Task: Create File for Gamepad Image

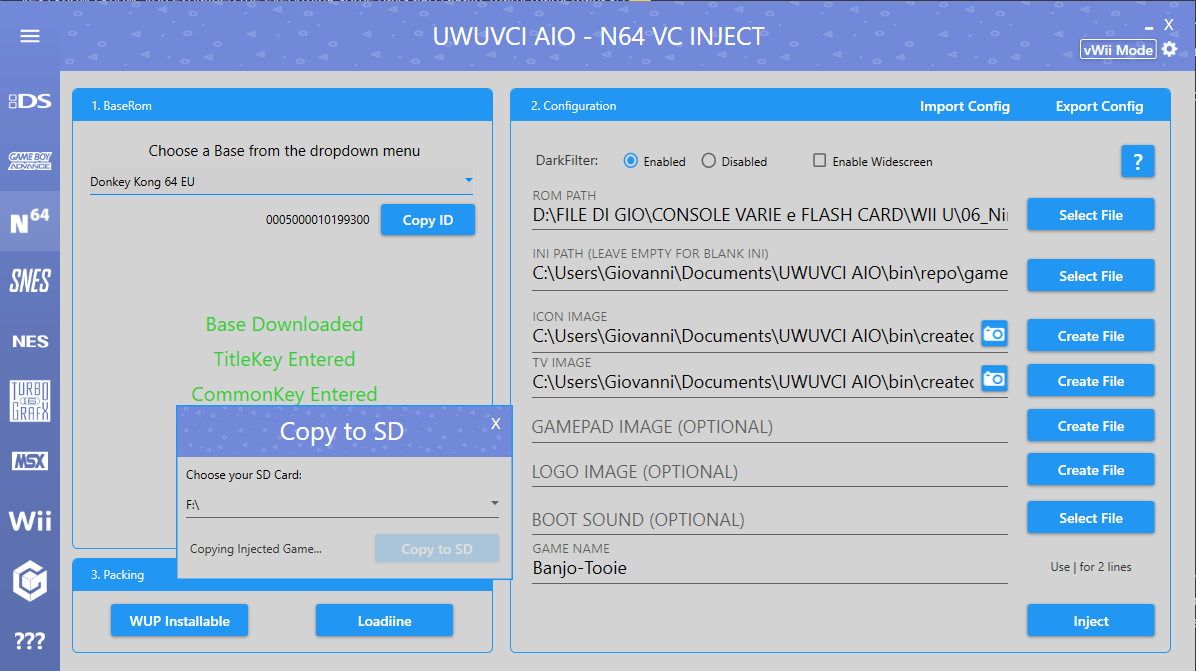Action: 1091,425
